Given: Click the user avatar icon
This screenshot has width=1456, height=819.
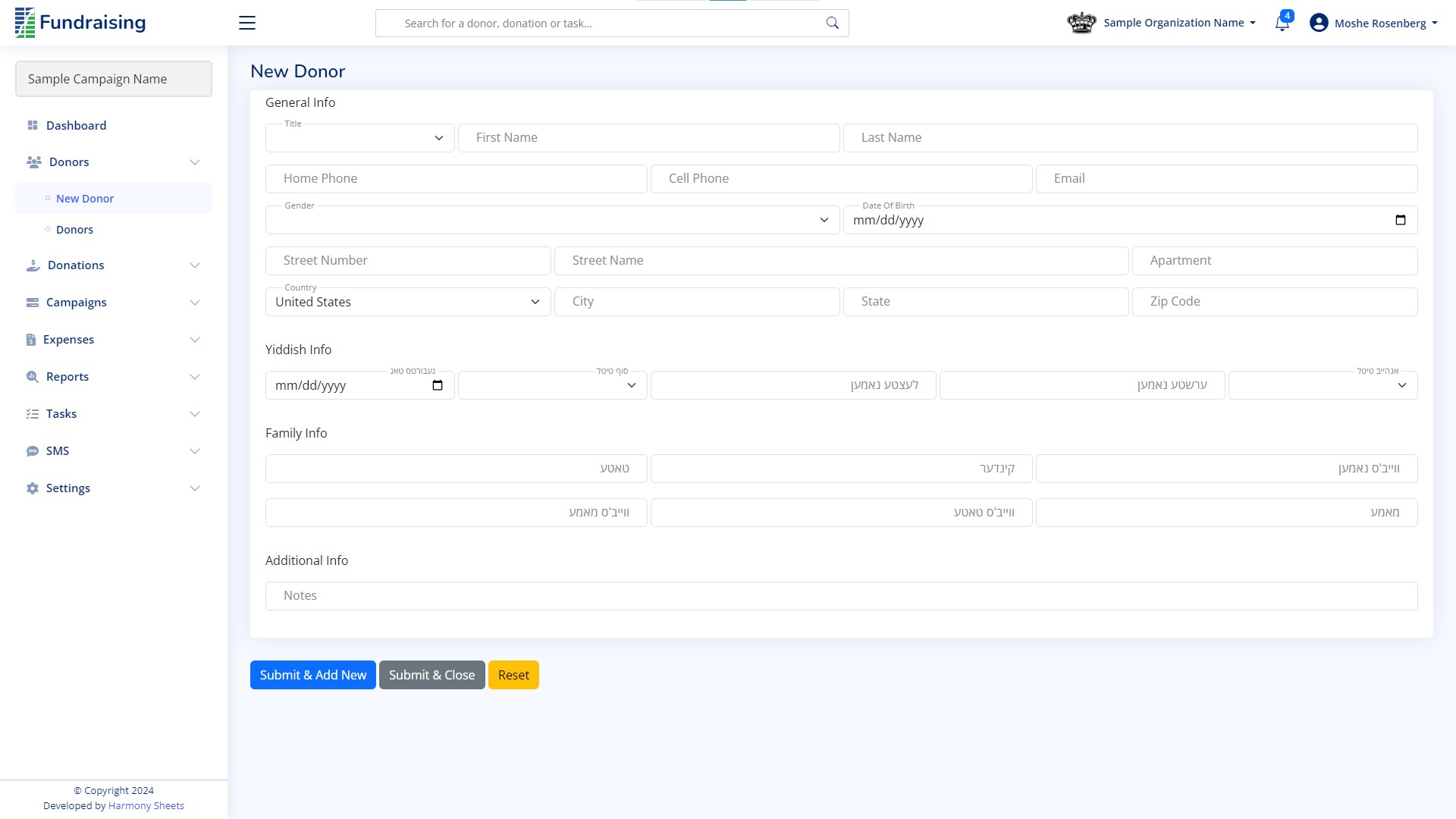Looking at the screenshot, I should [x=1319, y=23].
